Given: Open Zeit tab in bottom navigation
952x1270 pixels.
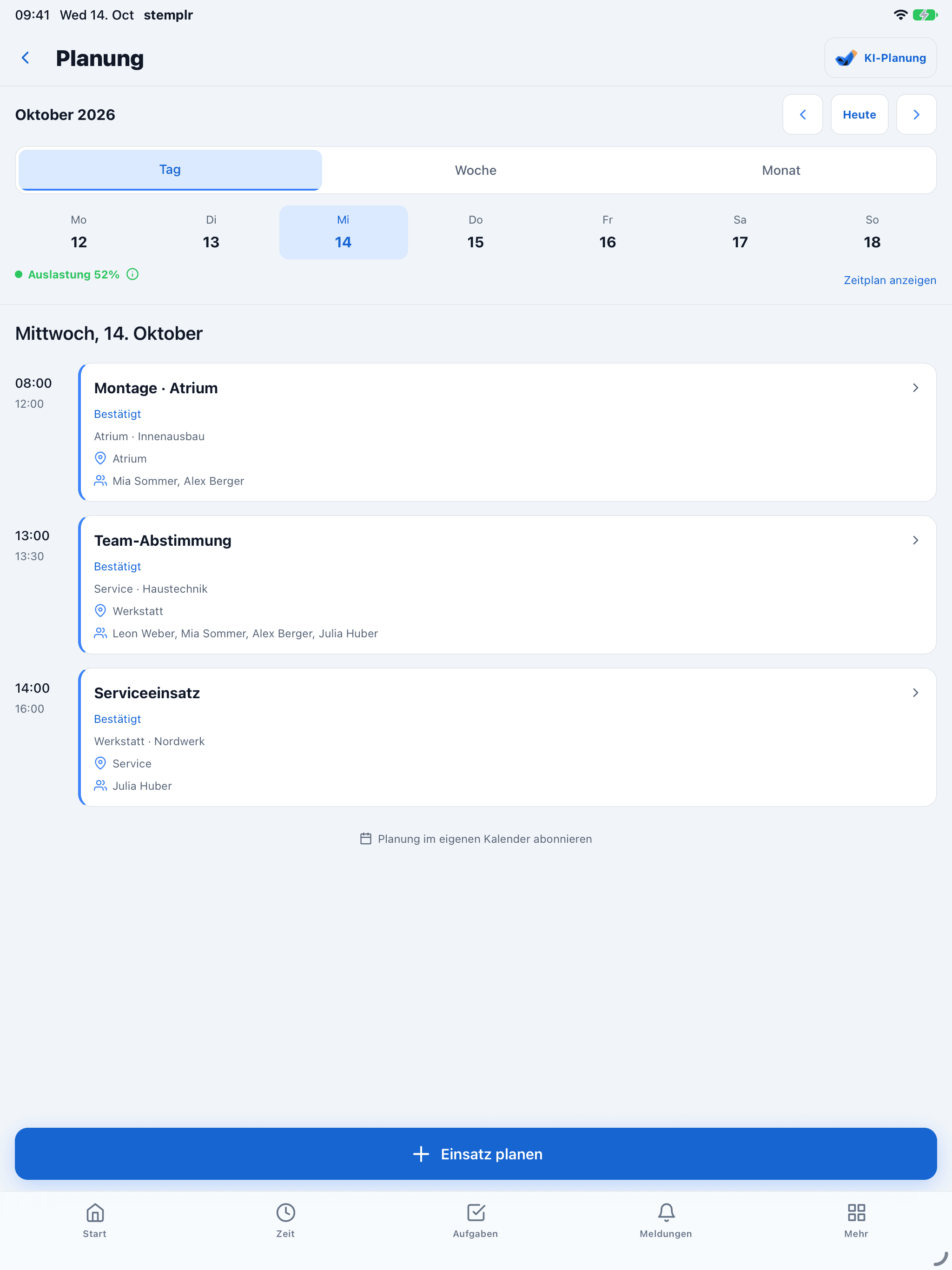Looking at the screenshot, I should (x=285, y=1221).
